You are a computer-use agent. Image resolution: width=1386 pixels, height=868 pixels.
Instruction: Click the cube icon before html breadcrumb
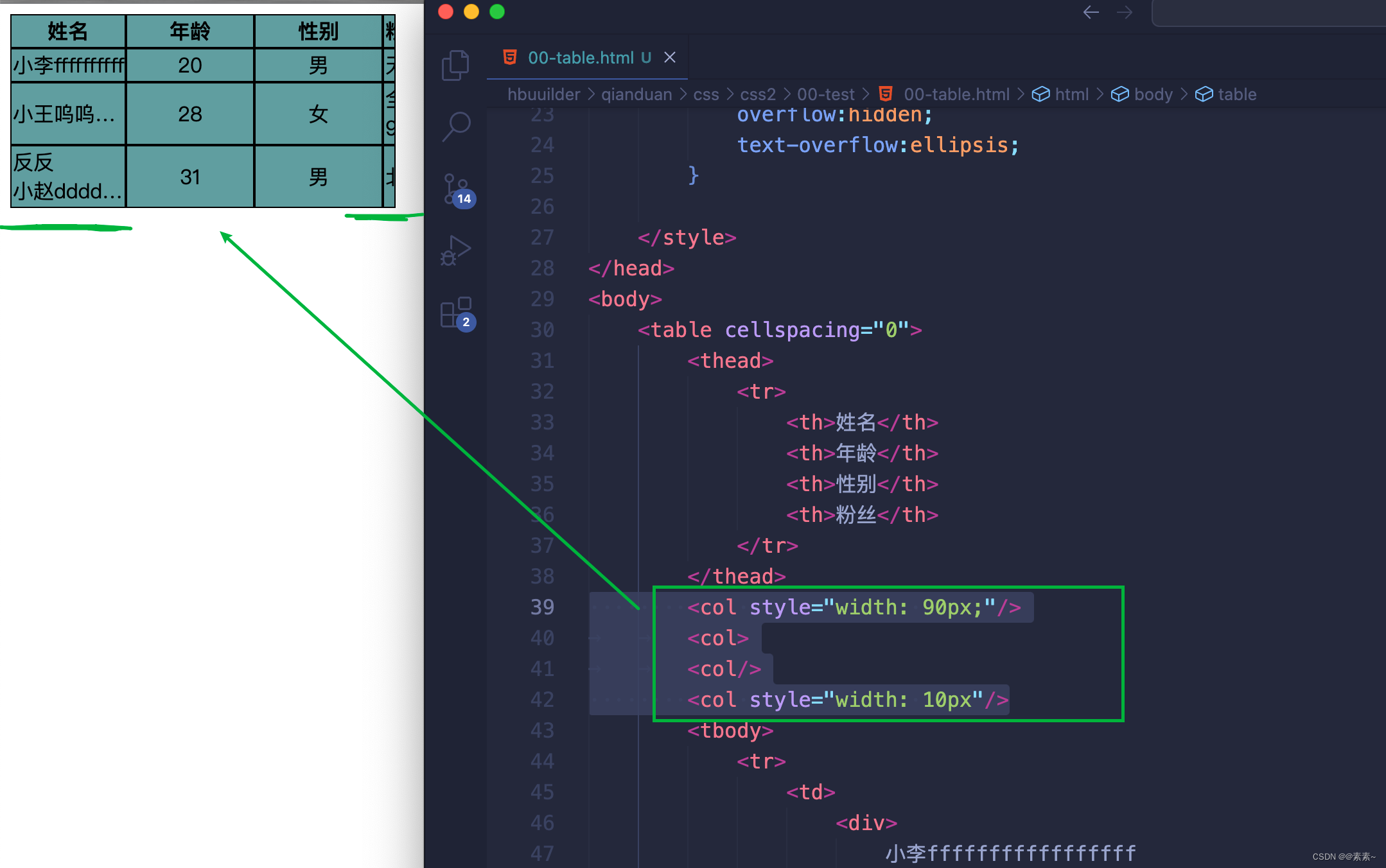(x=1040, y=94)
